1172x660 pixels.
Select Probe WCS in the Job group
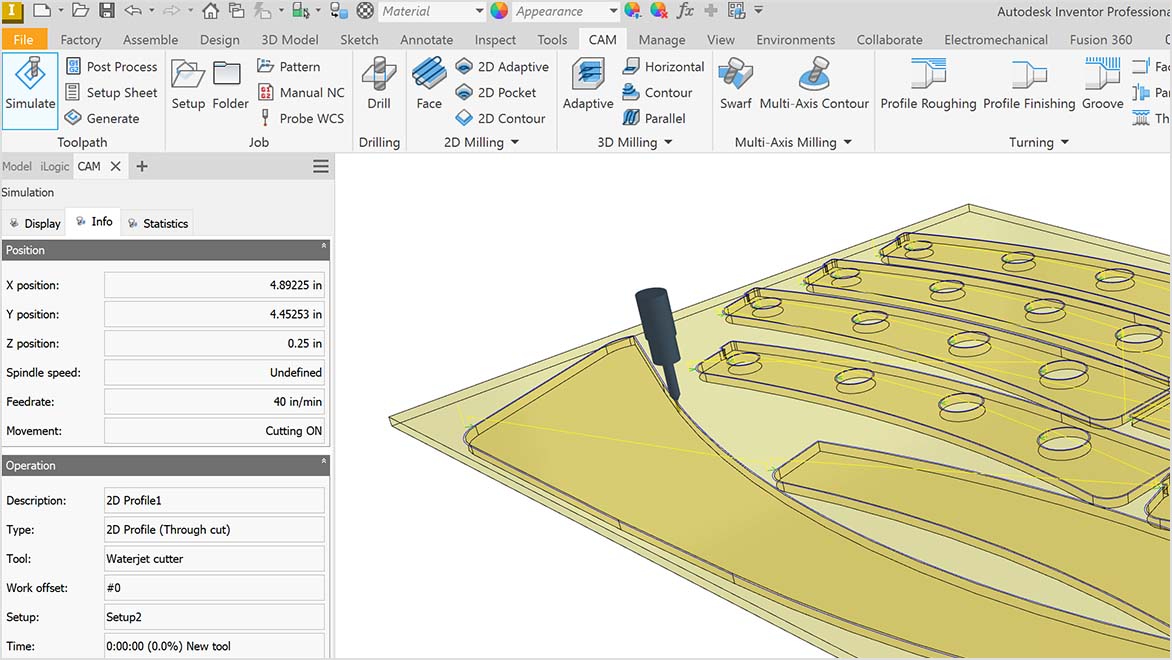tap(301, 118)
